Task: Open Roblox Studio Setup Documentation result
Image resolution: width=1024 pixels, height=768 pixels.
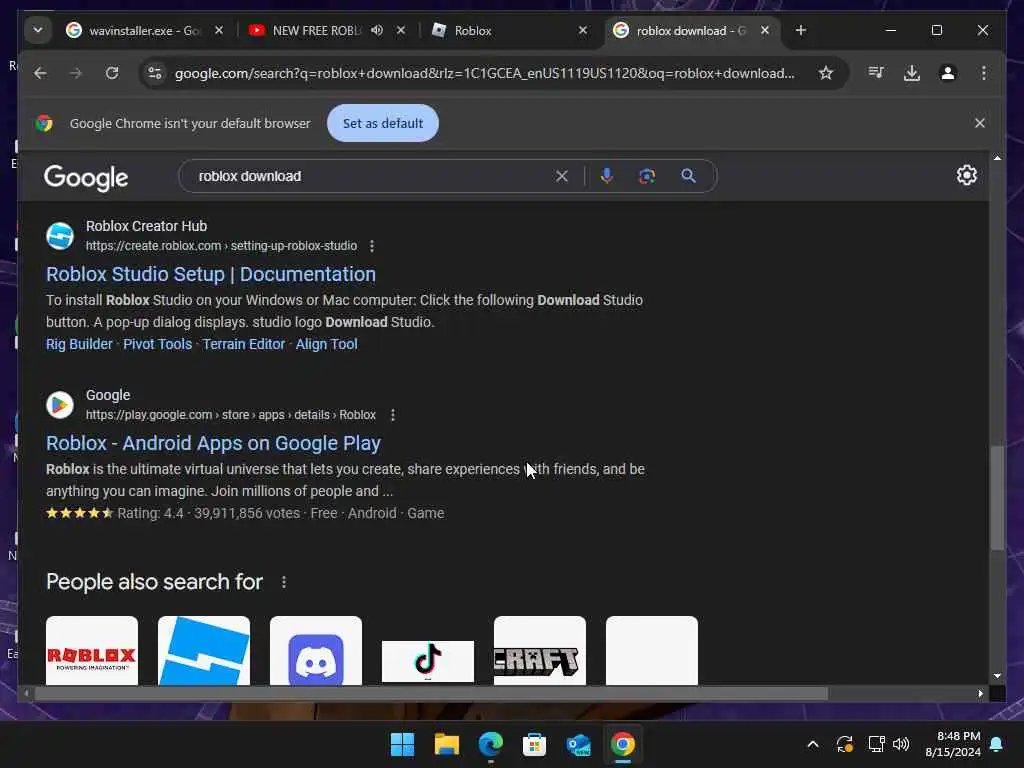Action: [211, 274]
